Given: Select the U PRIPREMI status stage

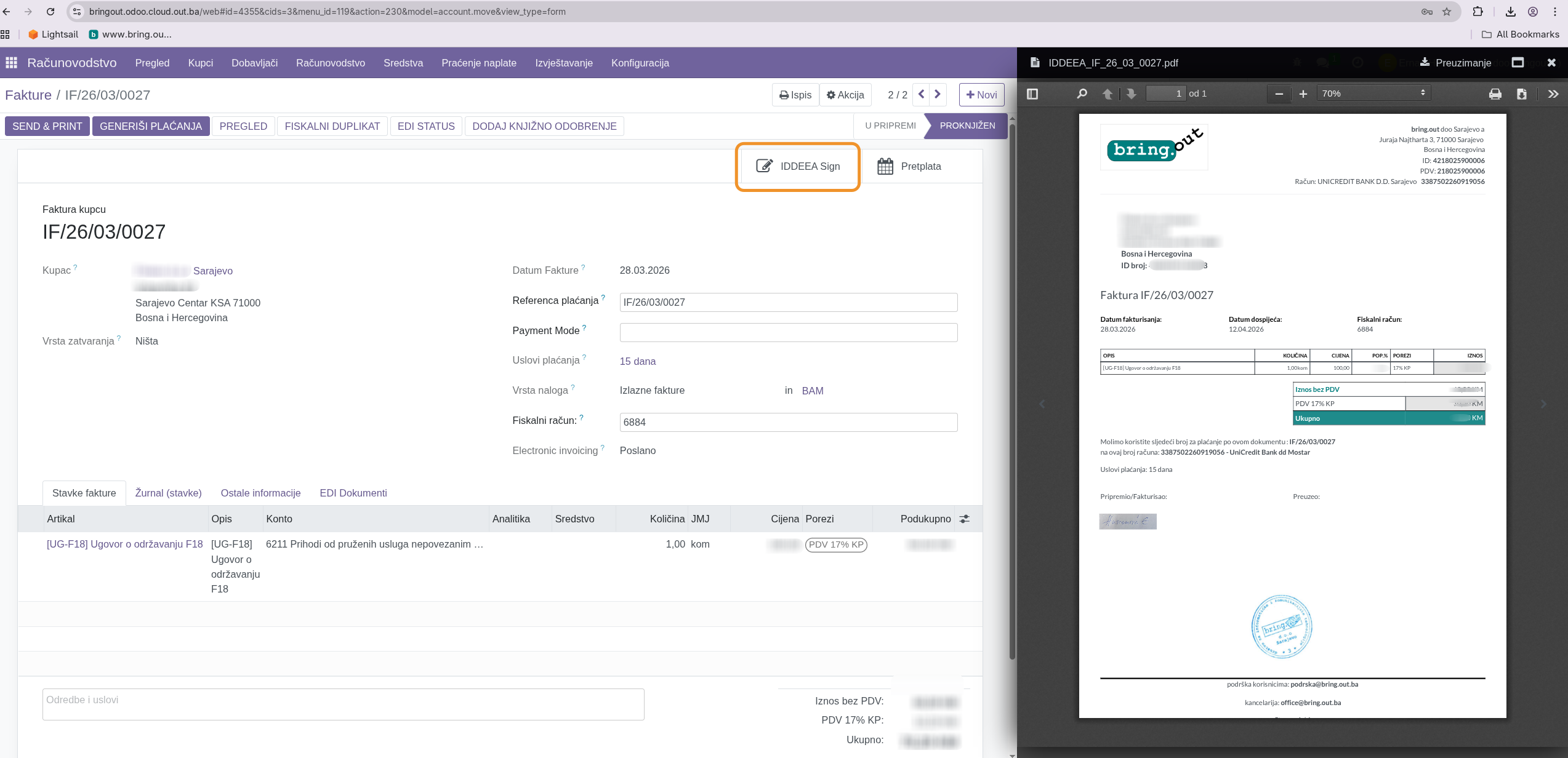Looking at the screenshot, I should 890,126.
